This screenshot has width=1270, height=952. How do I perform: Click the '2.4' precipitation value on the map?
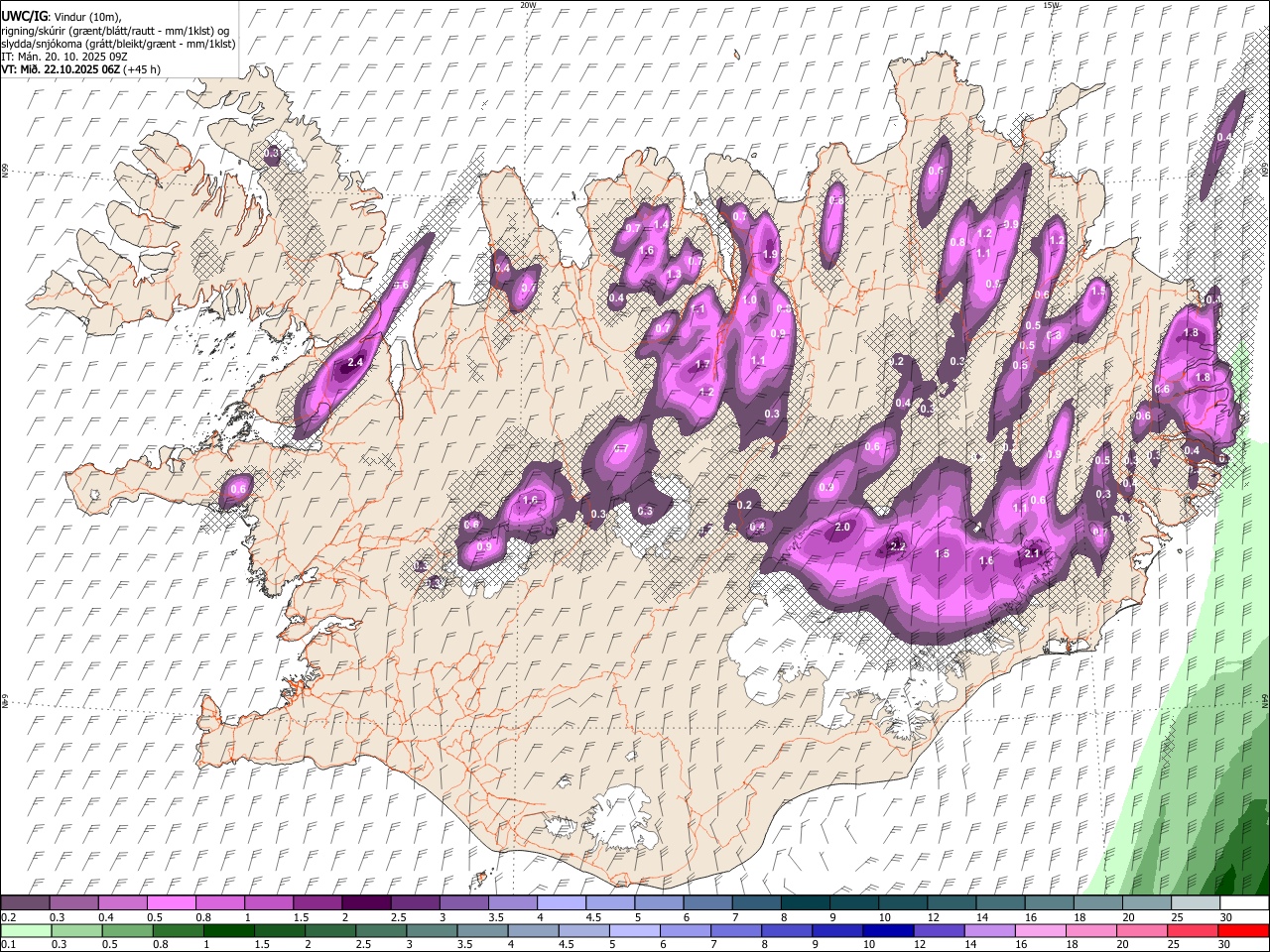355,363
